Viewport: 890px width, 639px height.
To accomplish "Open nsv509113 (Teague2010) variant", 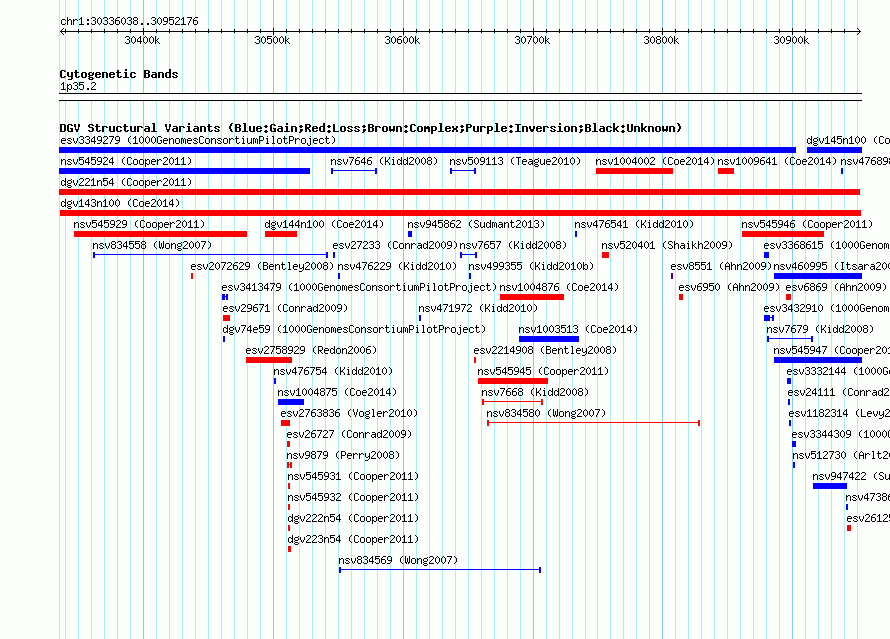I will (x=515, y=161).
